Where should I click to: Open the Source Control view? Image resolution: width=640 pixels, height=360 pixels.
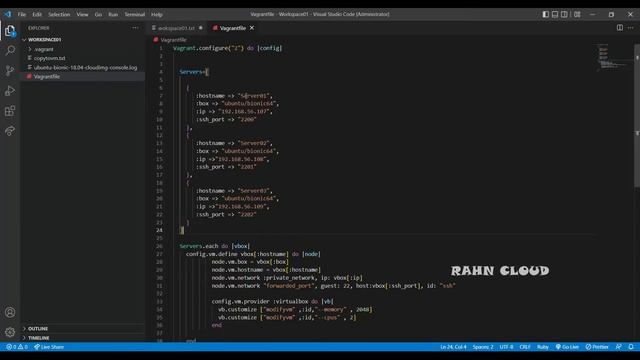click(x=10, y=70)
